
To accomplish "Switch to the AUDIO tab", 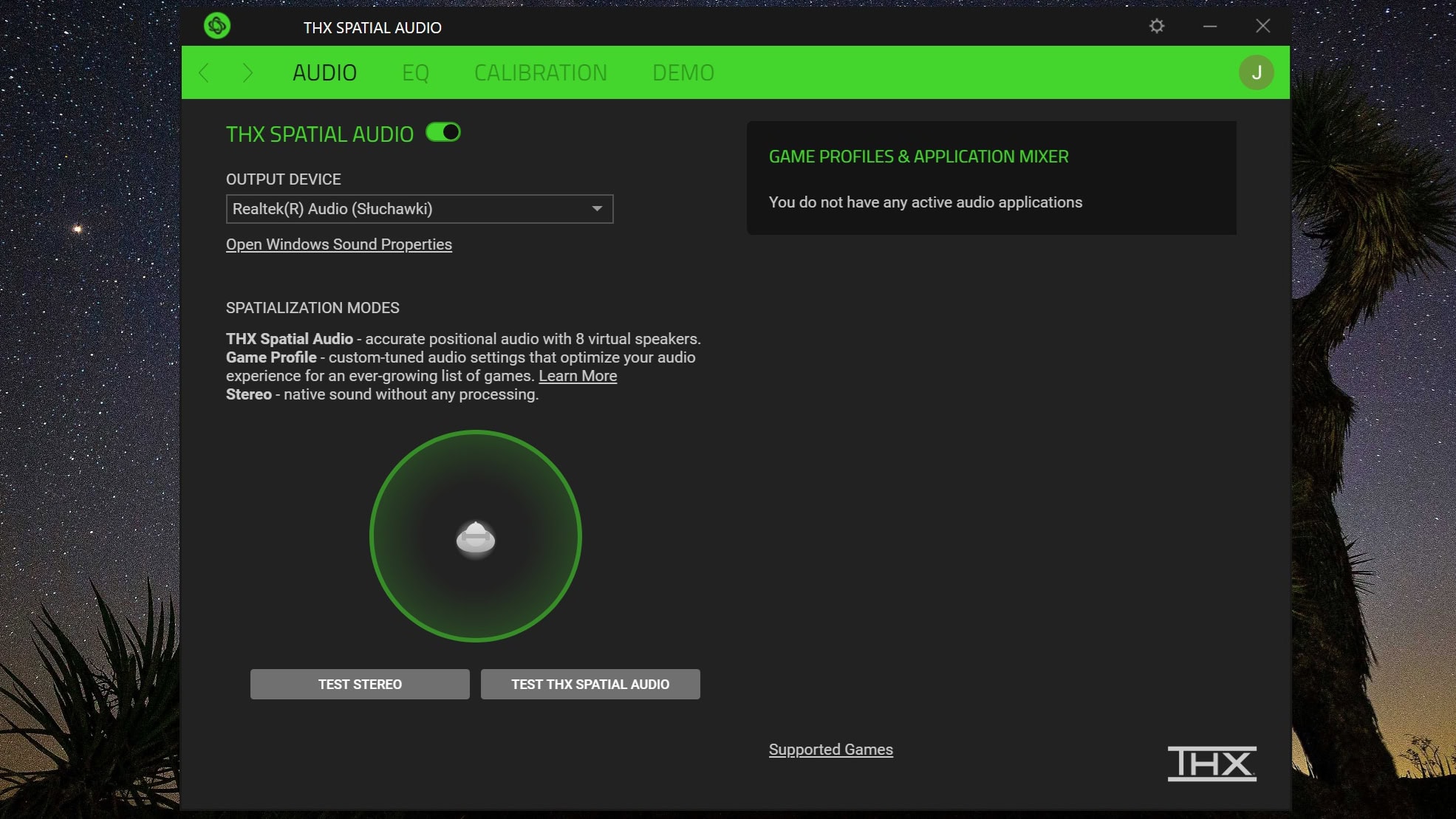I will coord(324,72).
